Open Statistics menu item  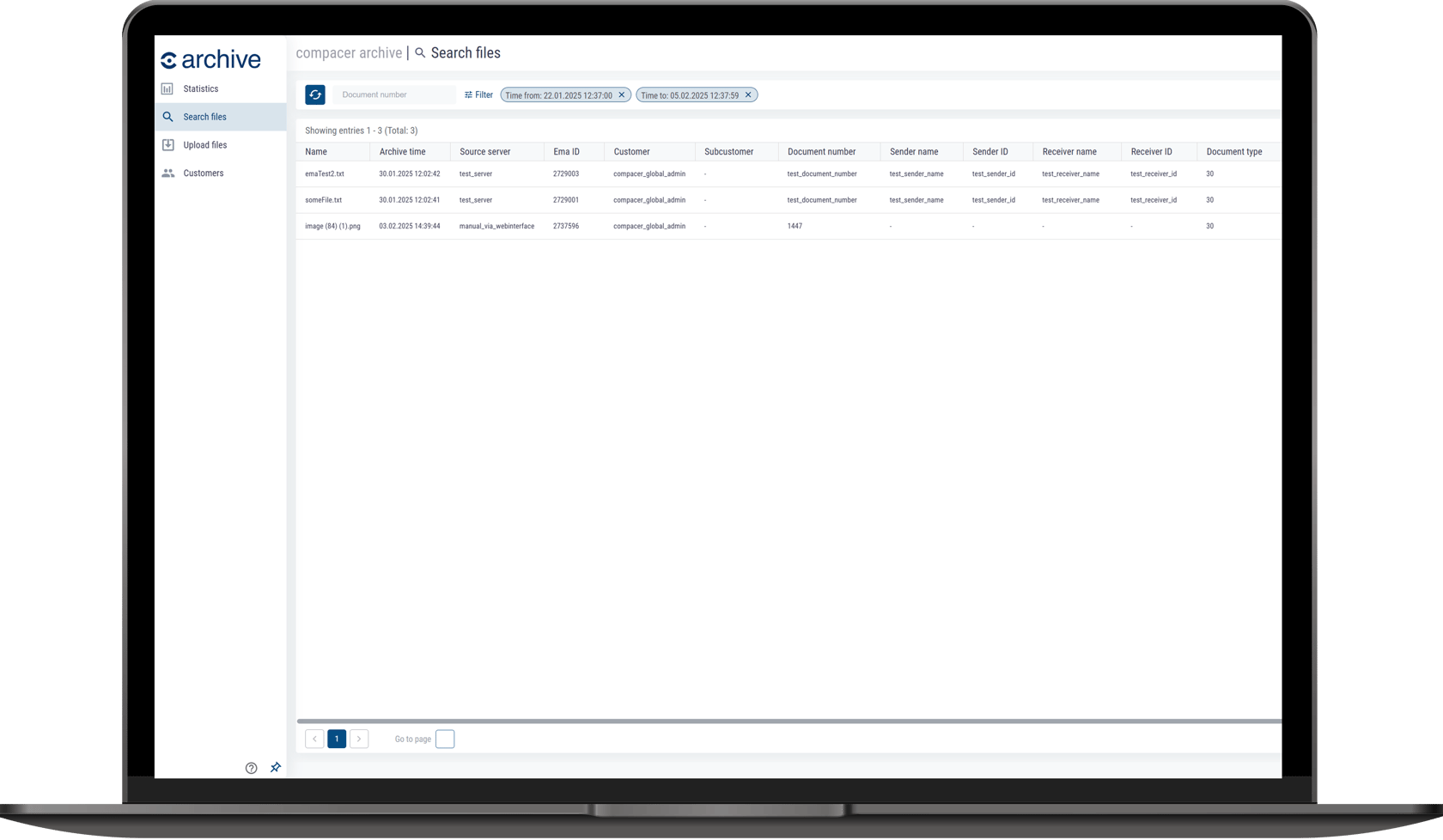(221, 89)
